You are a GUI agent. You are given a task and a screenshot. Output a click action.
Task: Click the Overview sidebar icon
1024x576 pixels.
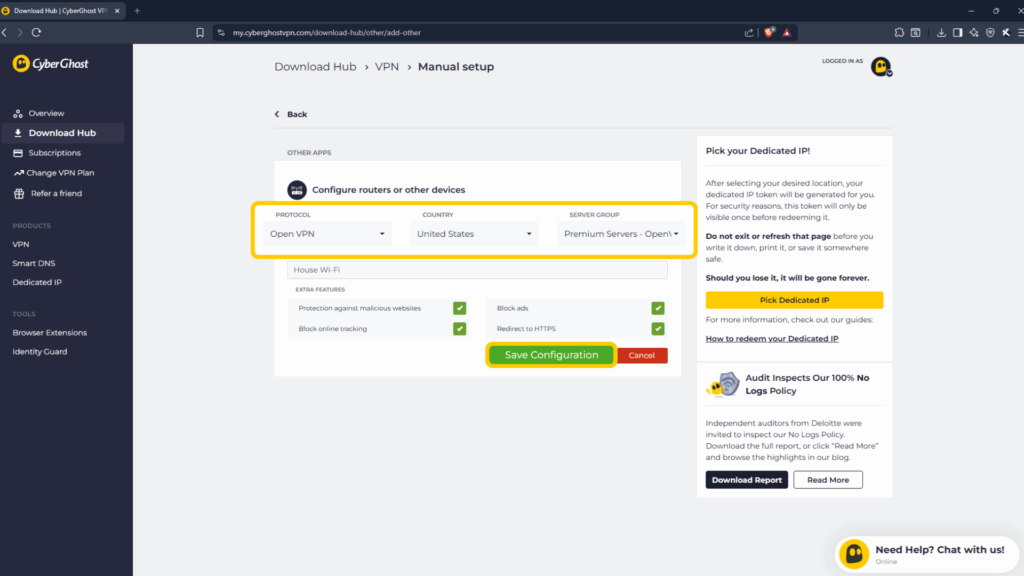coord(18,114)
